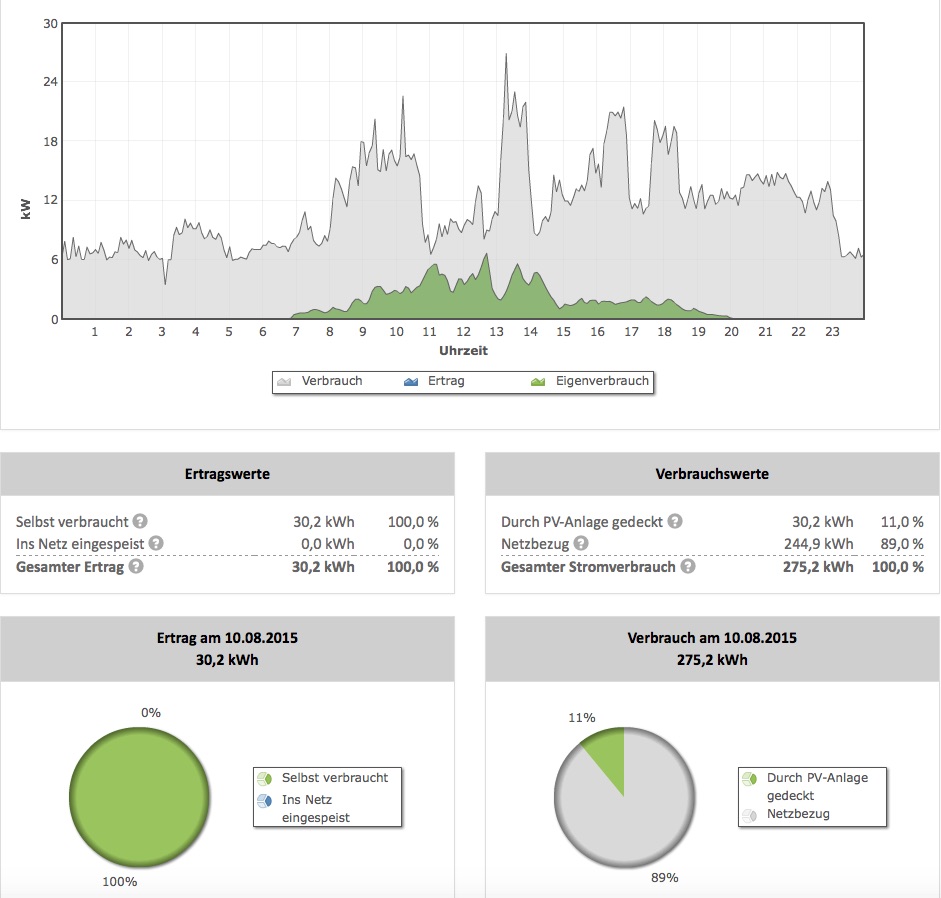Click the Verbrauchswerte table header
This screenshot has height=898, width=941.
coord(712,474)
